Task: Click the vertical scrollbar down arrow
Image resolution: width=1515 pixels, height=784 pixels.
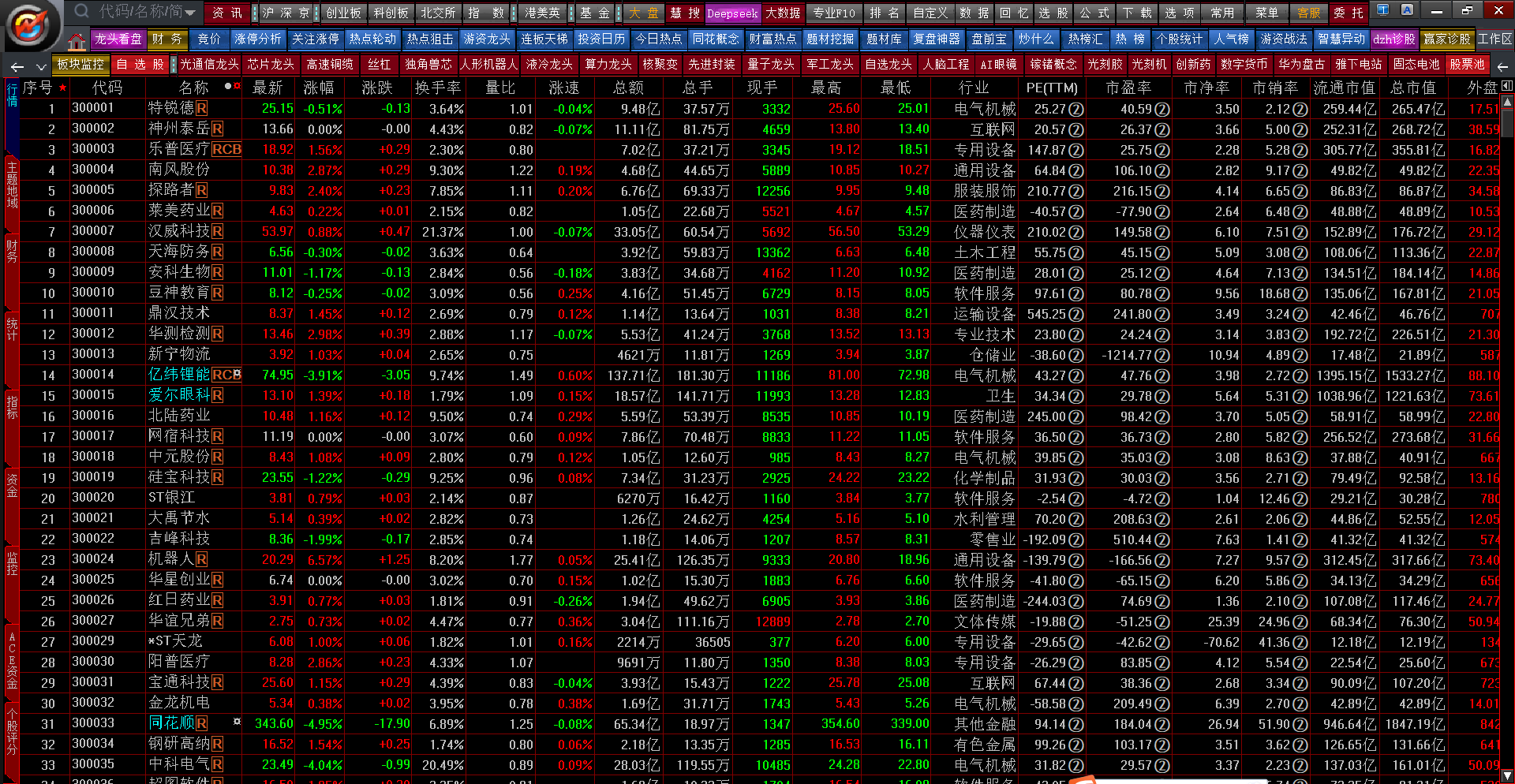Action: (x=1507, y=775)
